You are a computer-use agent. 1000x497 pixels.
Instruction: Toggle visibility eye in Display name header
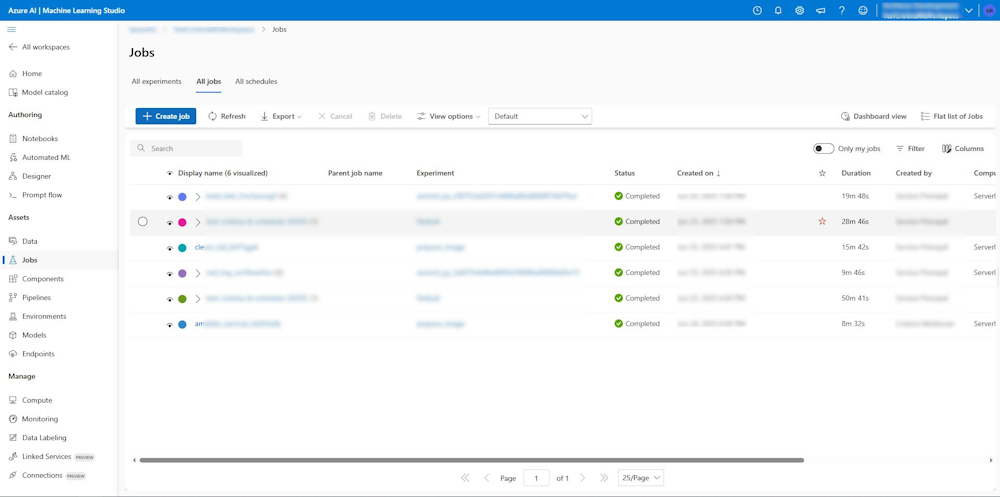pos(170,173)
